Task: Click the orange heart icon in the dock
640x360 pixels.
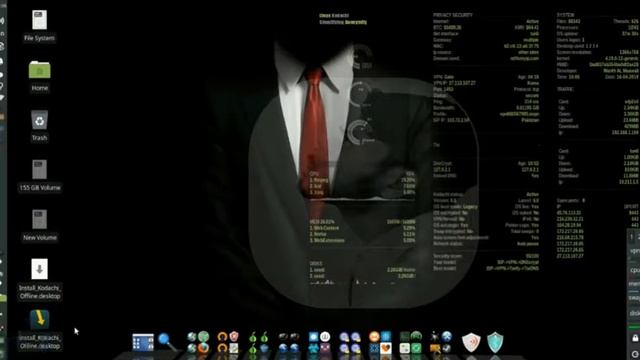Action: pos(386,348)
